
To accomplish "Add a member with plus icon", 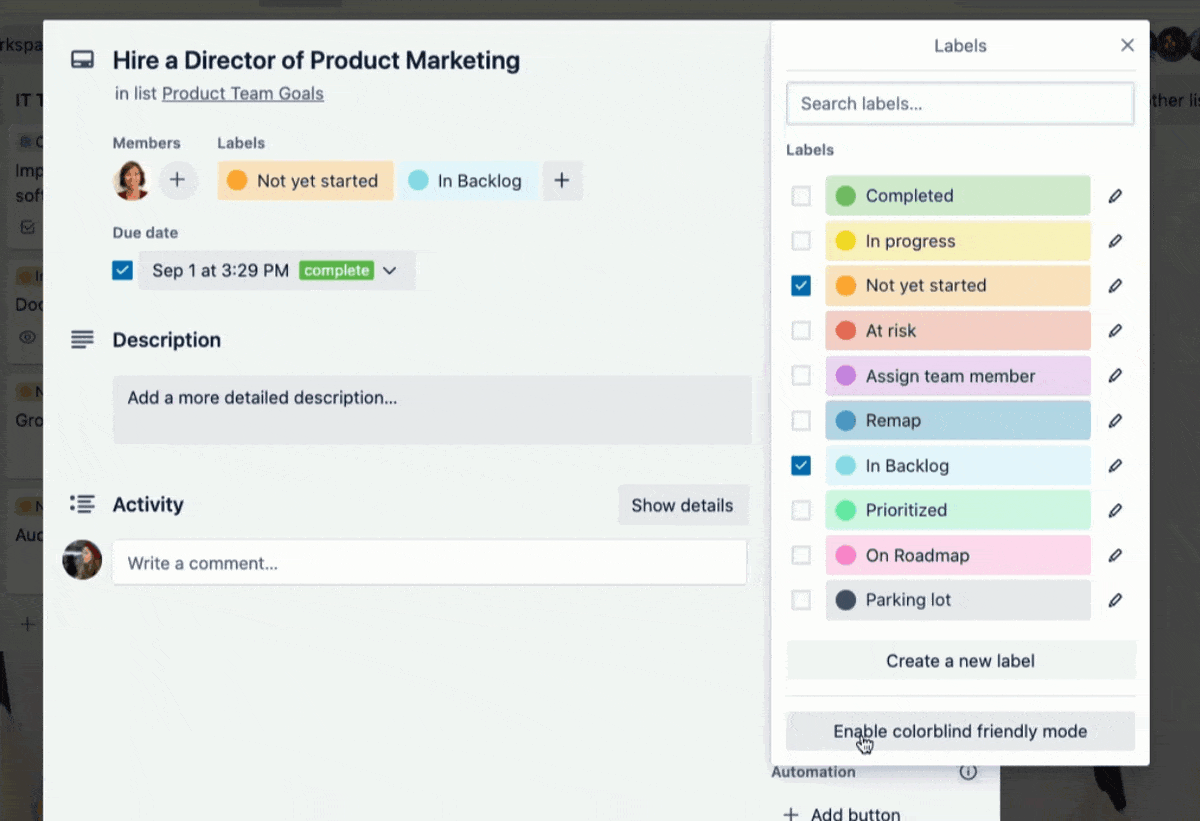I will (177, 181).
